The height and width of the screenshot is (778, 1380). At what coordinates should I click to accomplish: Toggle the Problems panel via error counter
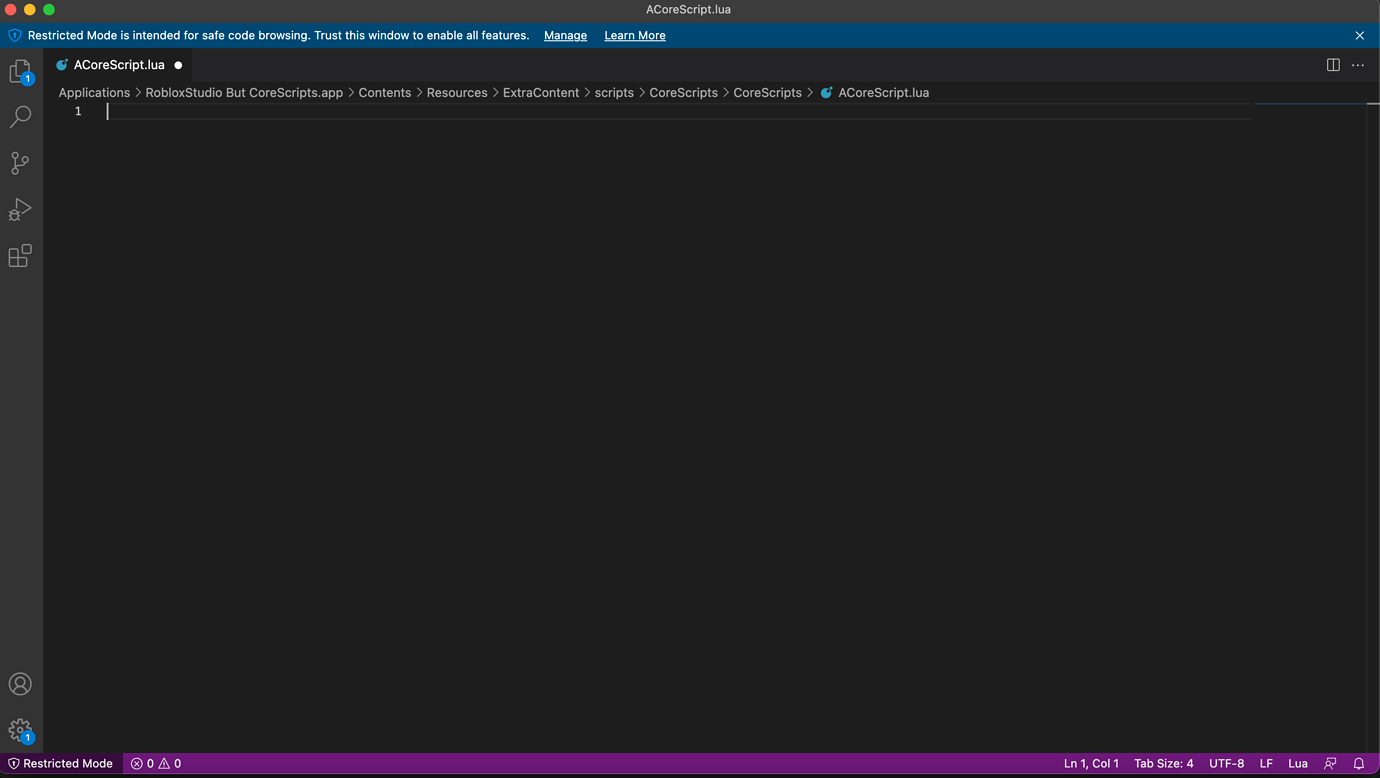(155, 763)
